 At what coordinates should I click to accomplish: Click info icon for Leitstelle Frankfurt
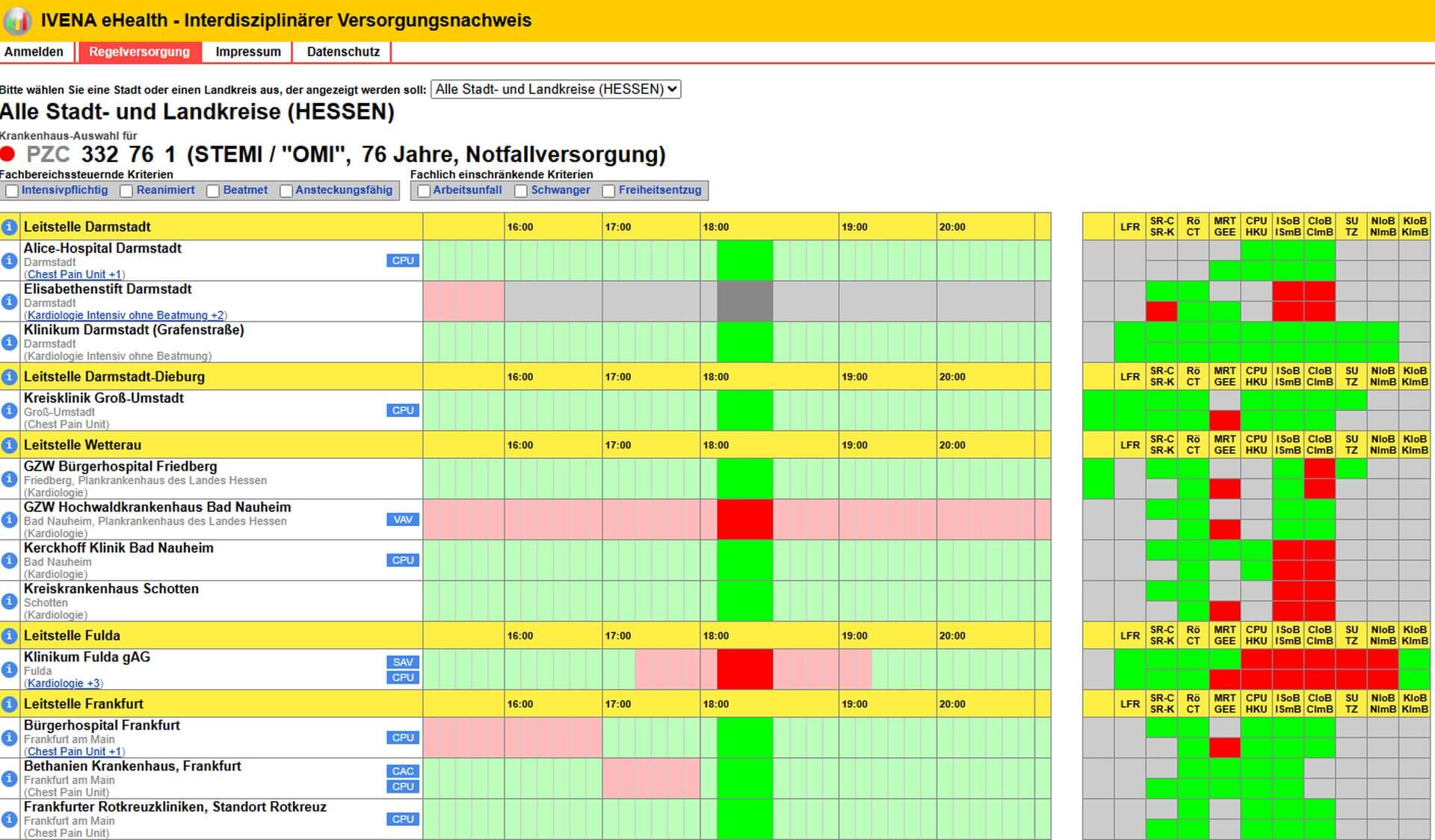point(9,704)
